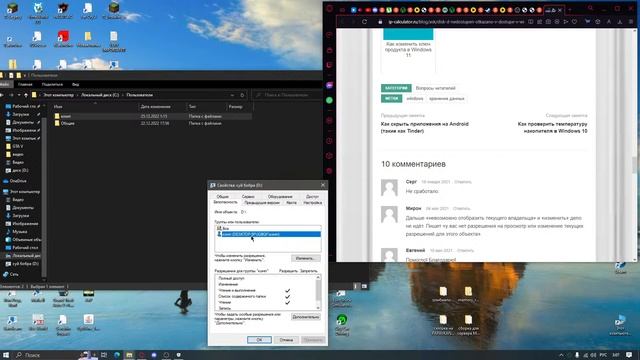The image size is (640, 360).
Task: Open the Windows Start menu
Action: pos(6,355)
